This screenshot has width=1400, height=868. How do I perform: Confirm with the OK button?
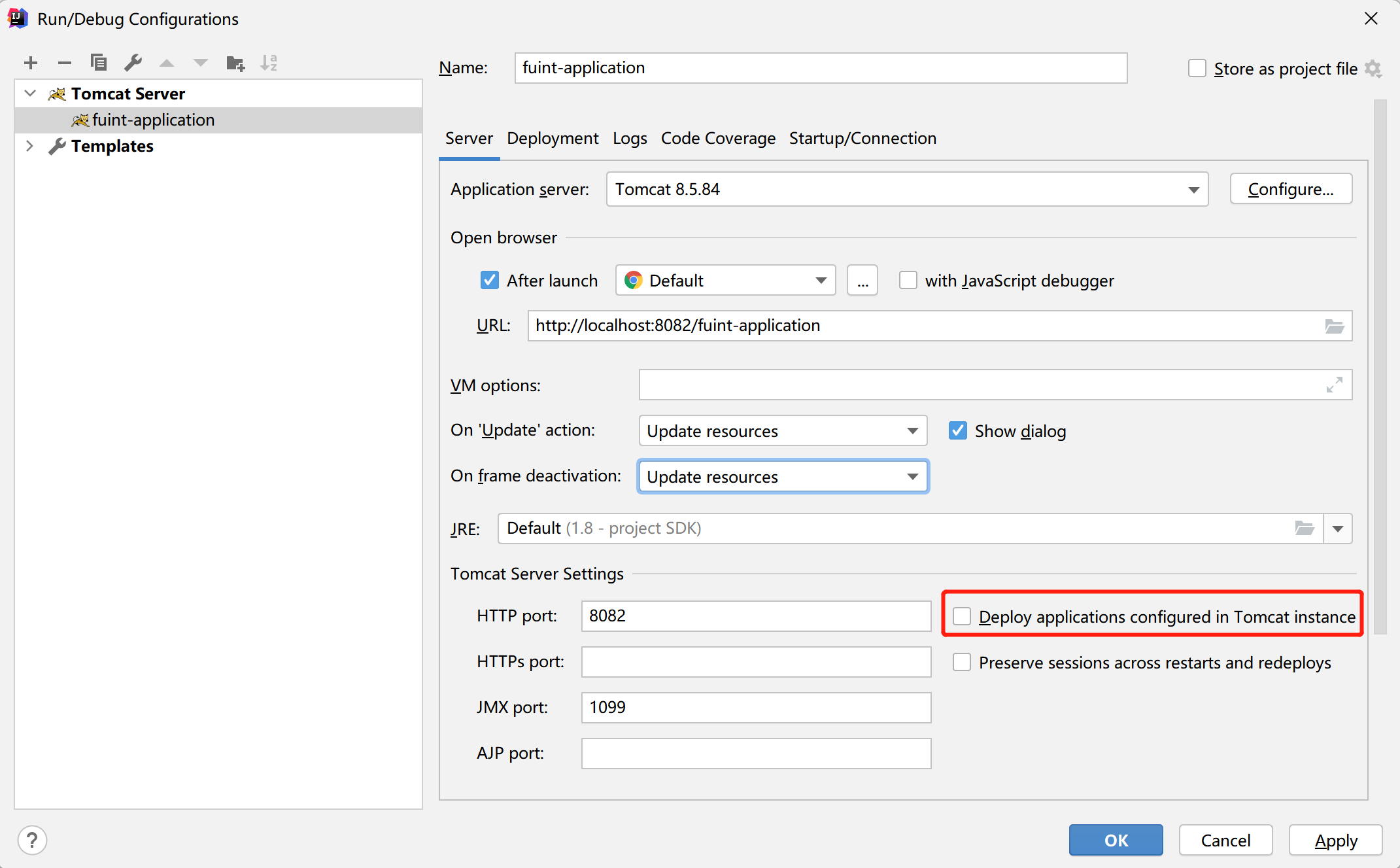click(x=1116, y=840)
